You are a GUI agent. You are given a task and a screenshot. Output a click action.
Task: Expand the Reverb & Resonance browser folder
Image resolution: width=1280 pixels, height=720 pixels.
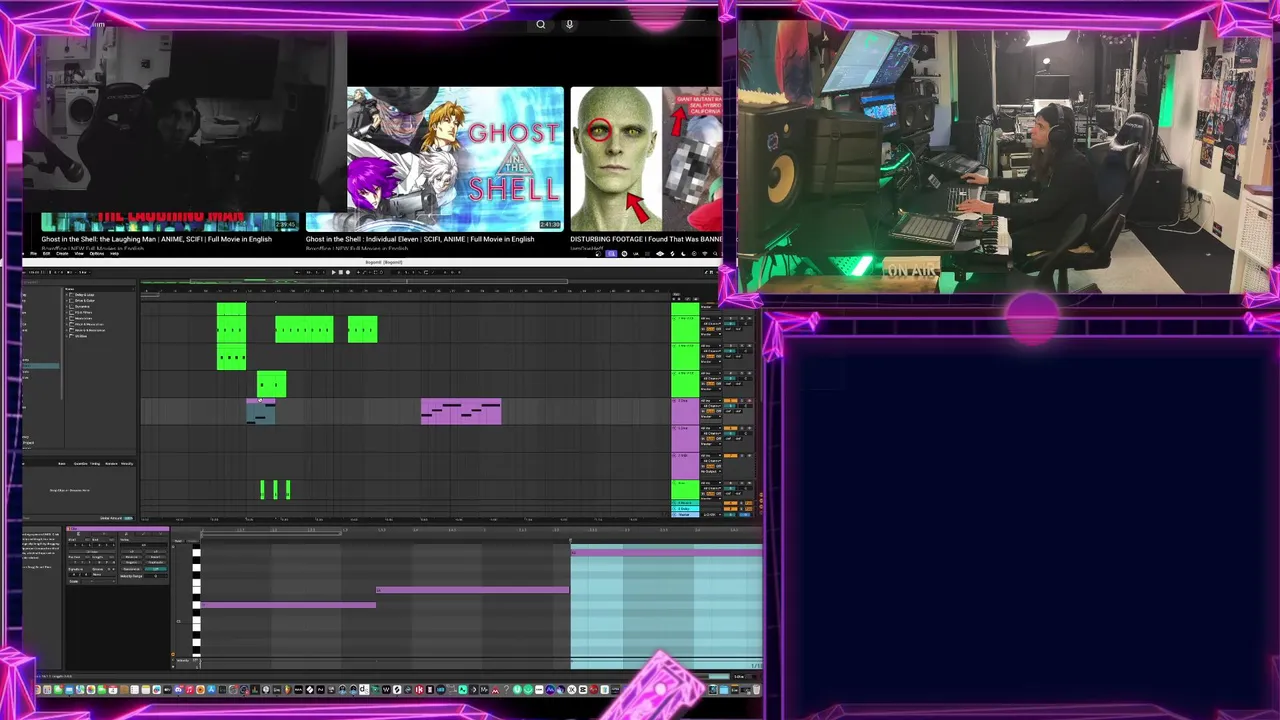click(67, 330)
